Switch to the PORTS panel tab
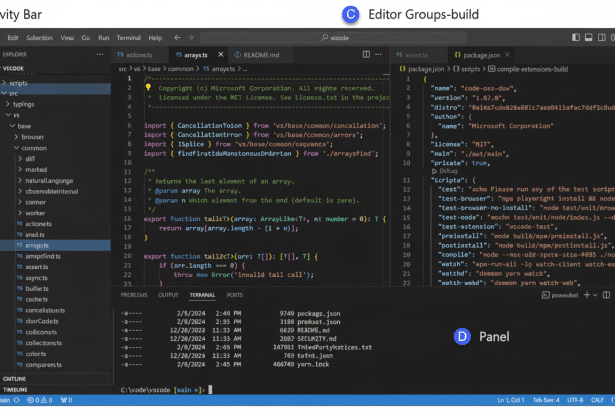 pos(235,295)
